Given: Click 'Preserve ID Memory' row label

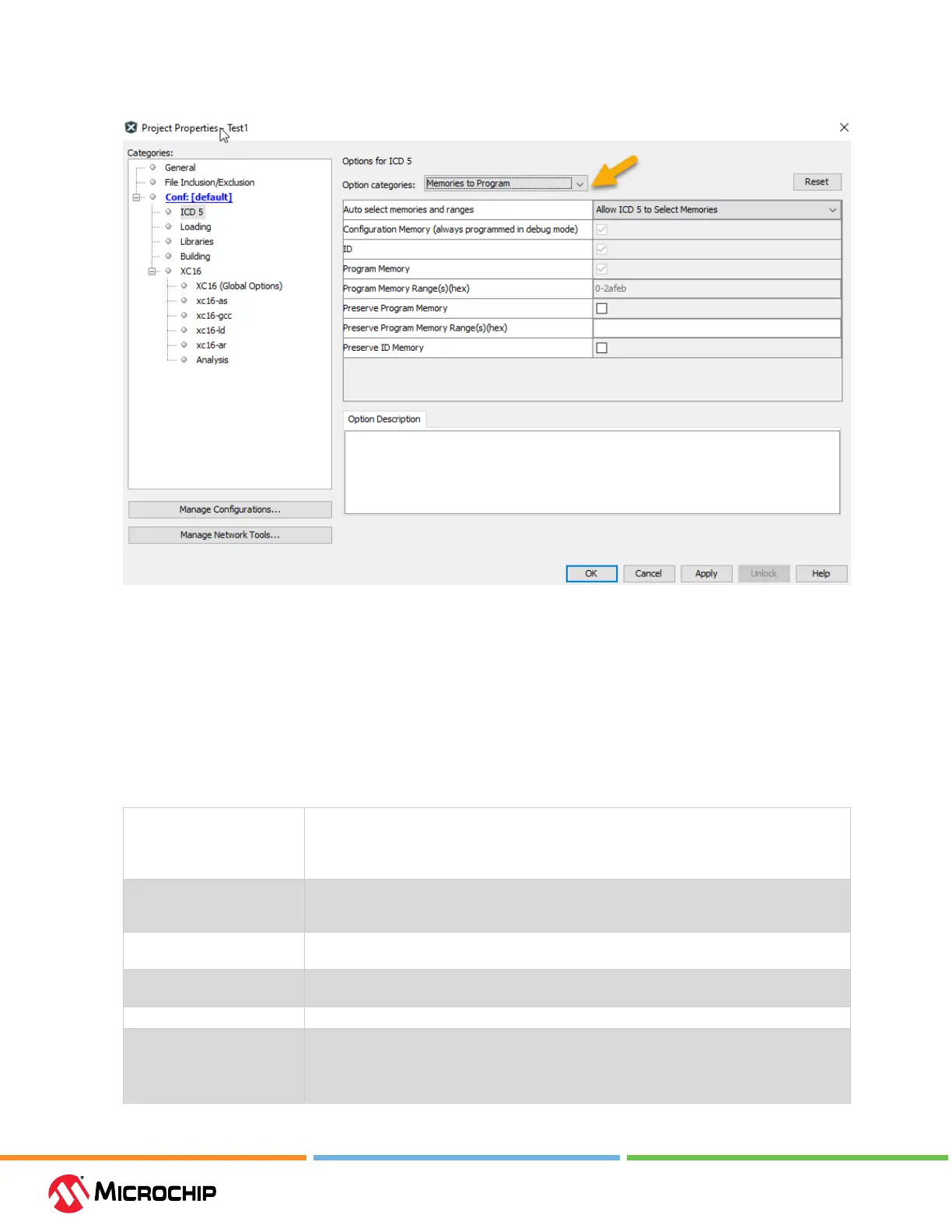Looking at the screenshot, I should [383, 348].
